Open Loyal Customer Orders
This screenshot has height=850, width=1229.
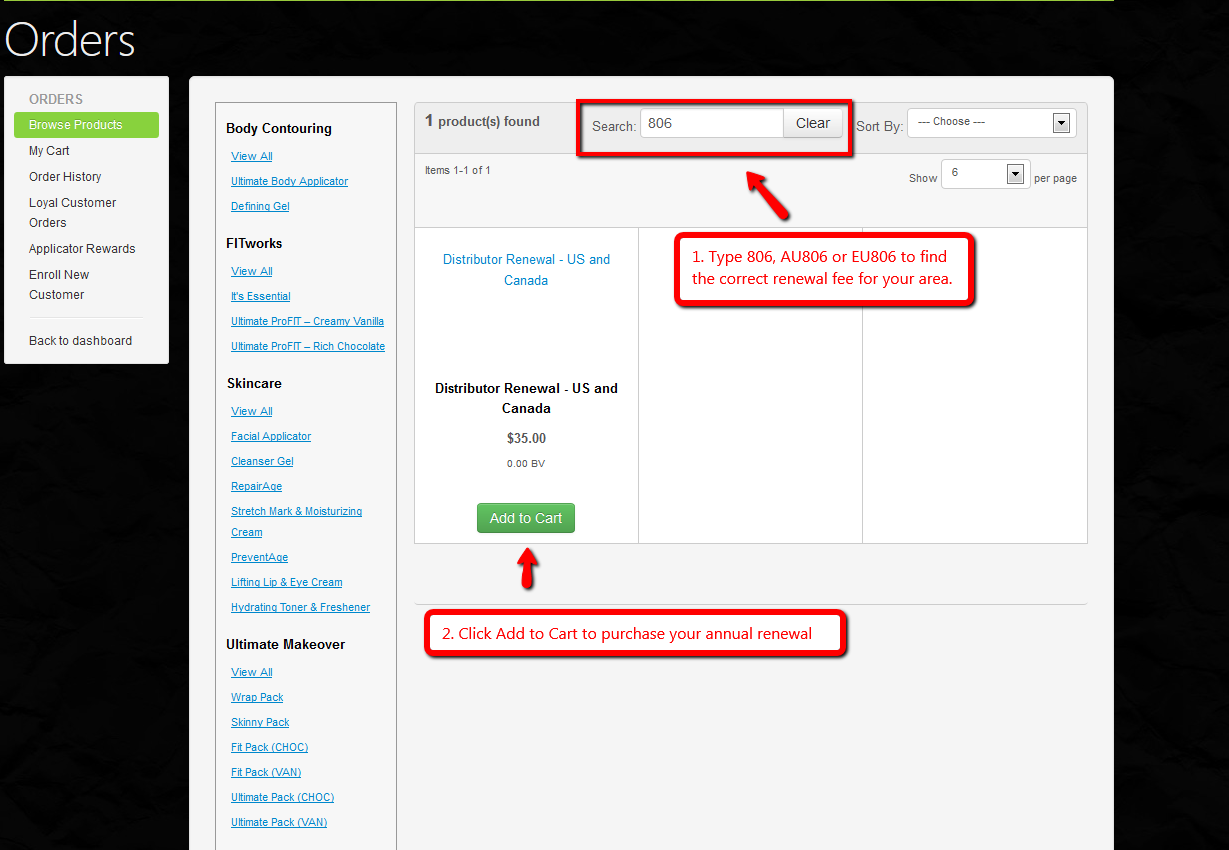(x=72, y=212)
